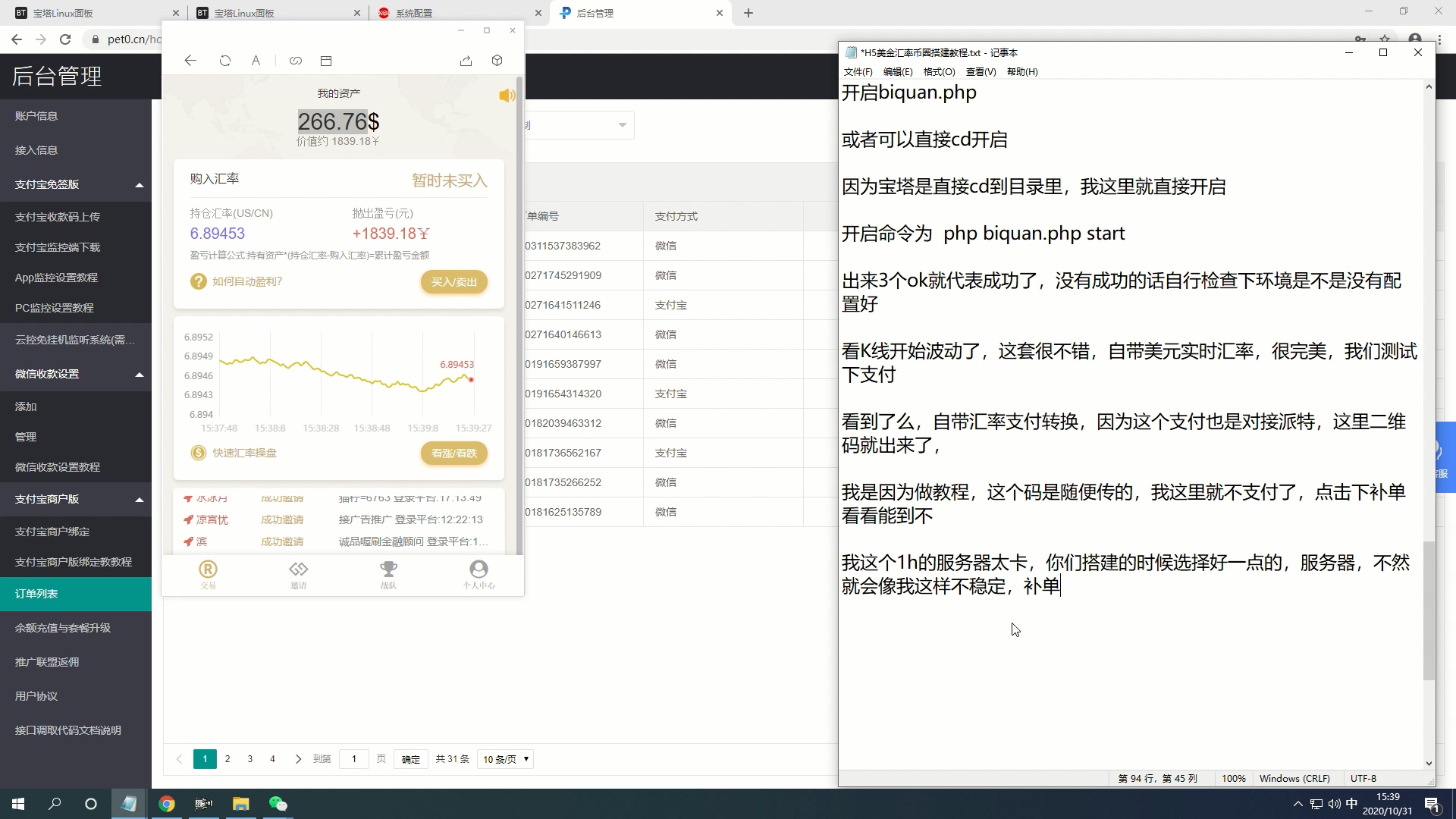Reload the Chrome browser page
1456x819 pixels.
pos(65,39)
